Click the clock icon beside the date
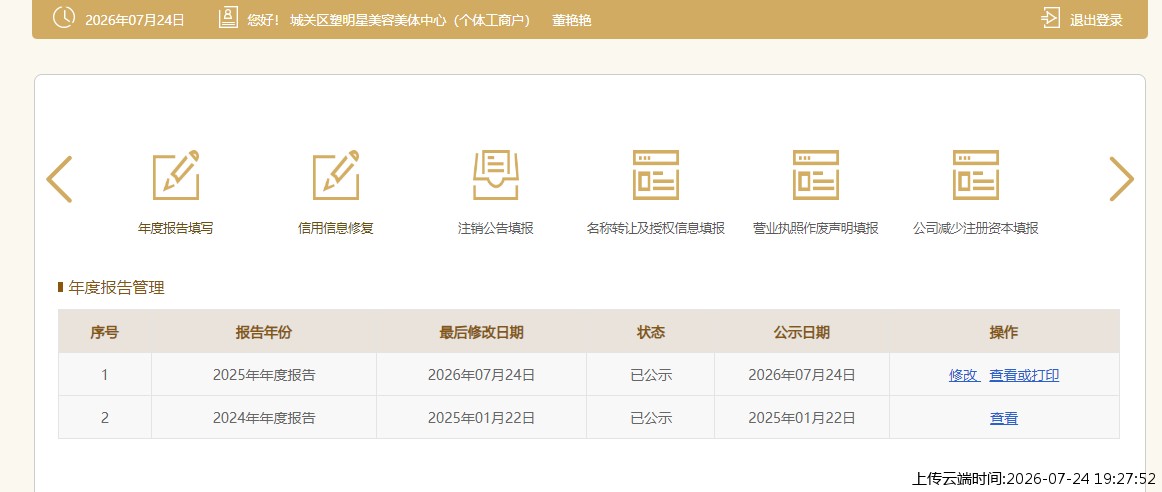1162x492 pixels. (x=64, y=18)
